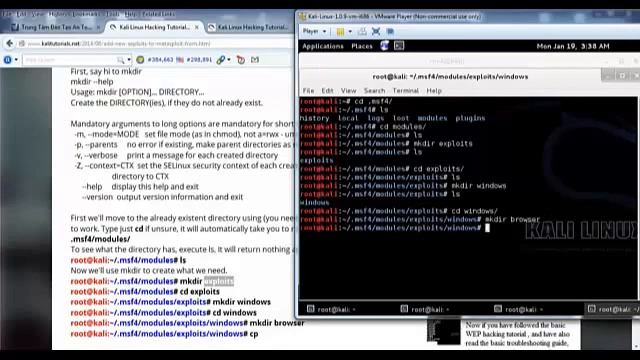640x360 pixels.
Task: Open the Player dropdown menu in VMware
Action: pos(314,31)
